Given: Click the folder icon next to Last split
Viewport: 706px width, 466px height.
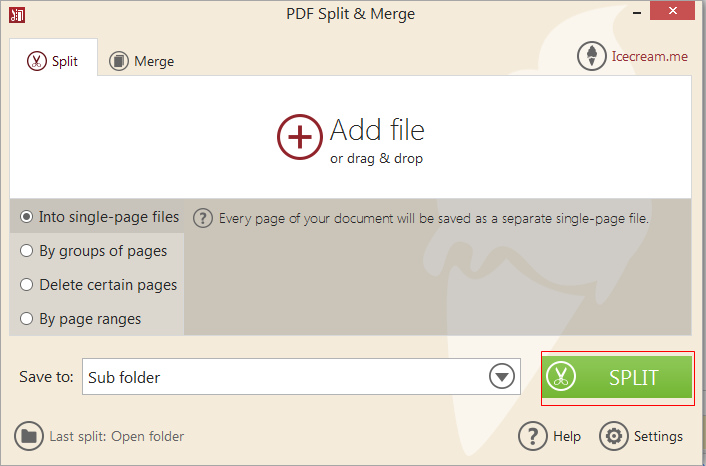Looking at the screenshot, I should click(29, 436).
